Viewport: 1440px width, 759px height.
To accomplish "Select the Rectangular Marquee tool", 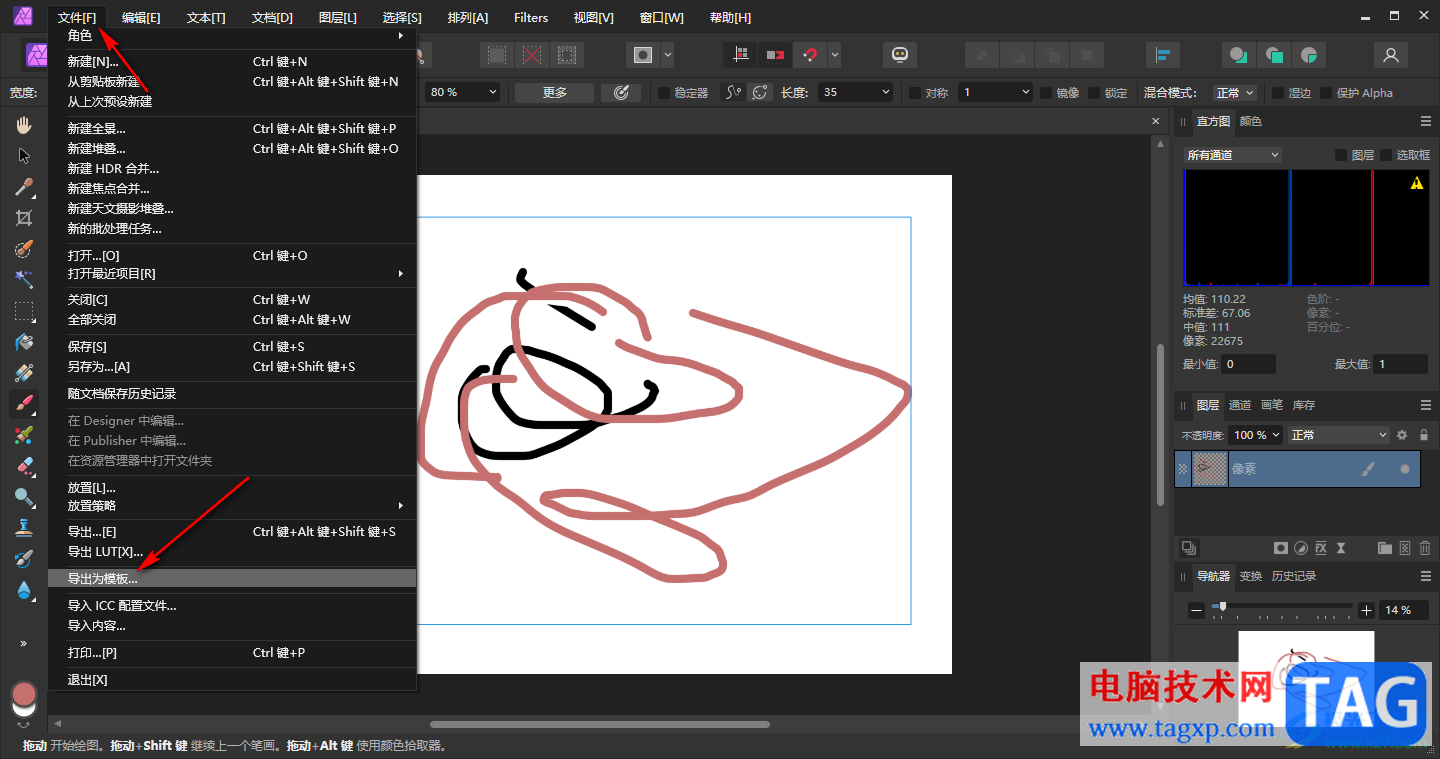I will tap(24, 311).
